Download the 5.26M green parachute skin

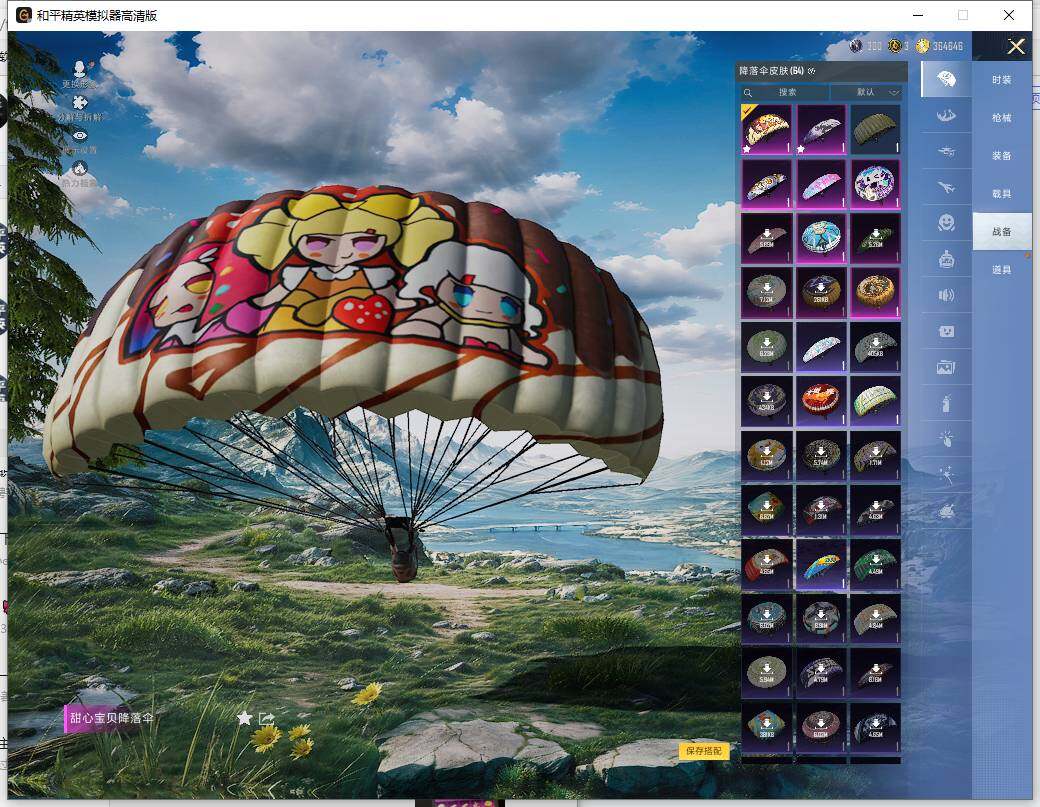[876, 238]
